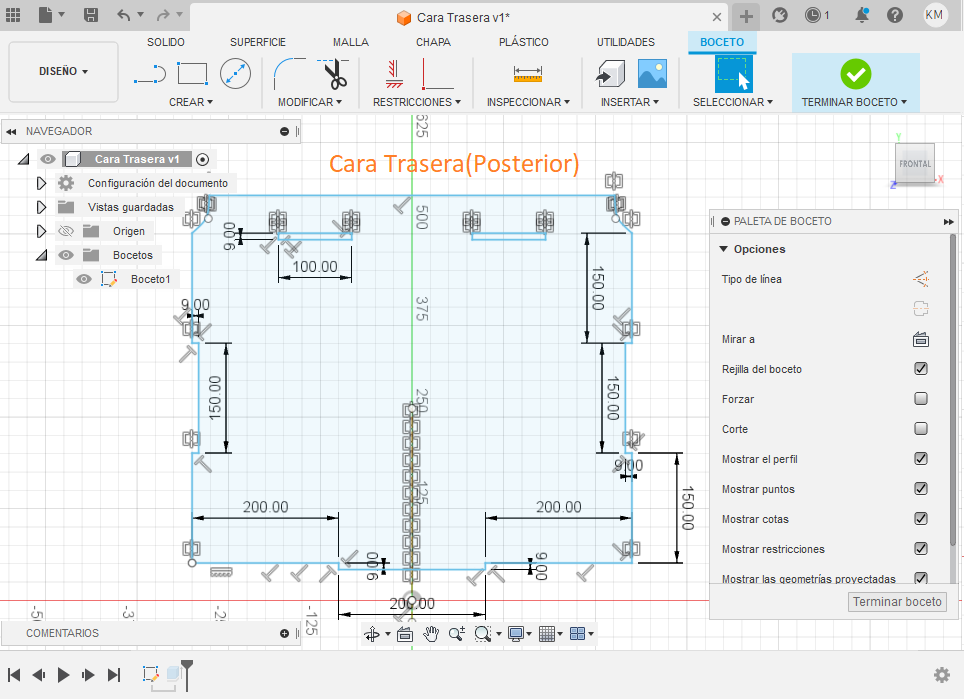Expand the Vistas guardadas node
Viewport: 964px width, 699px height.
coord(41,207)
